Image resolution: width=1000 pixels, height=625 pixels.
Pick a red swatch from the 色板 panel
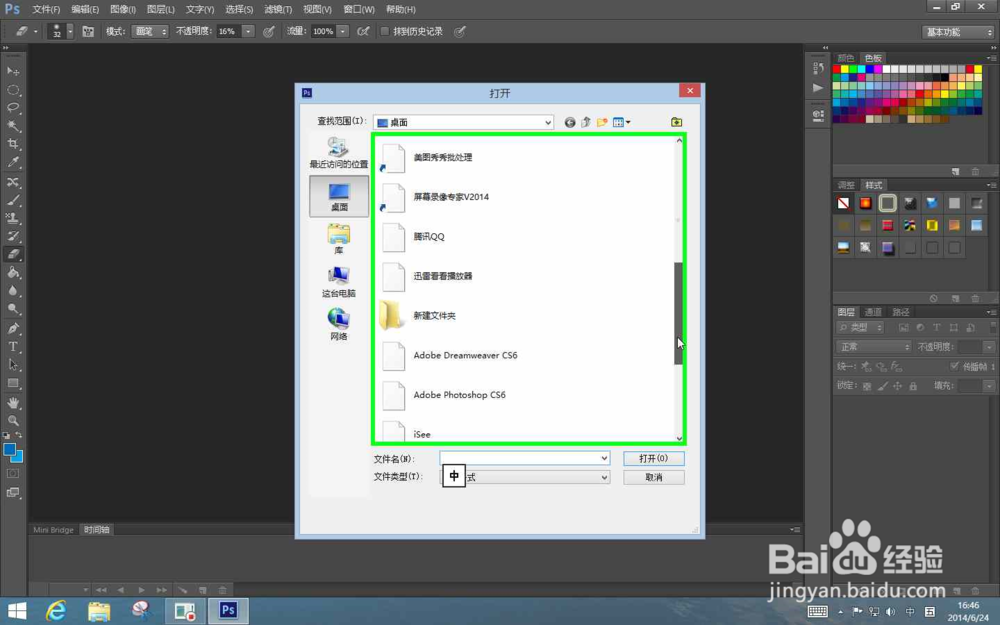[x=835, y=69]
